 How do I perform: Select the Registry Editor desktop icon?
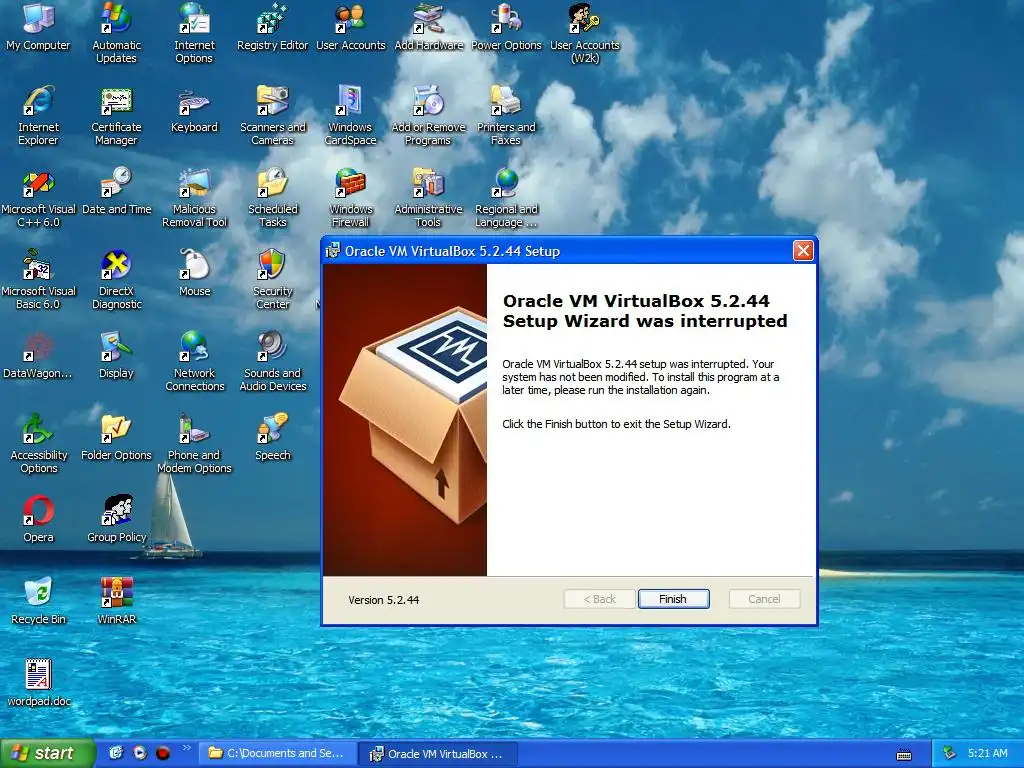[x=272, y=27]
